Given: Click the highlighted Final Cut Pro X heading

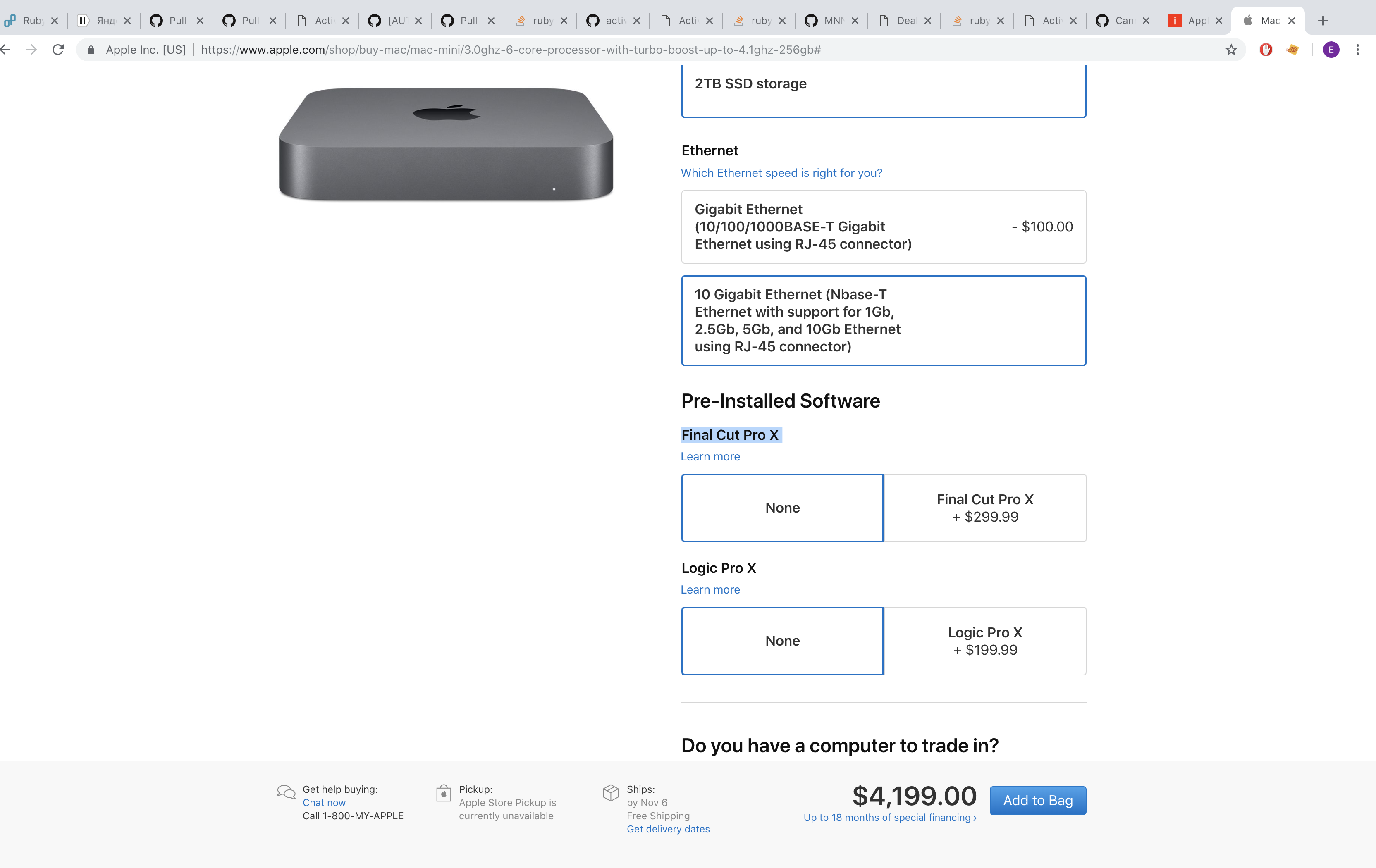Looking at the screenshot, I should (x=730, y=435).
